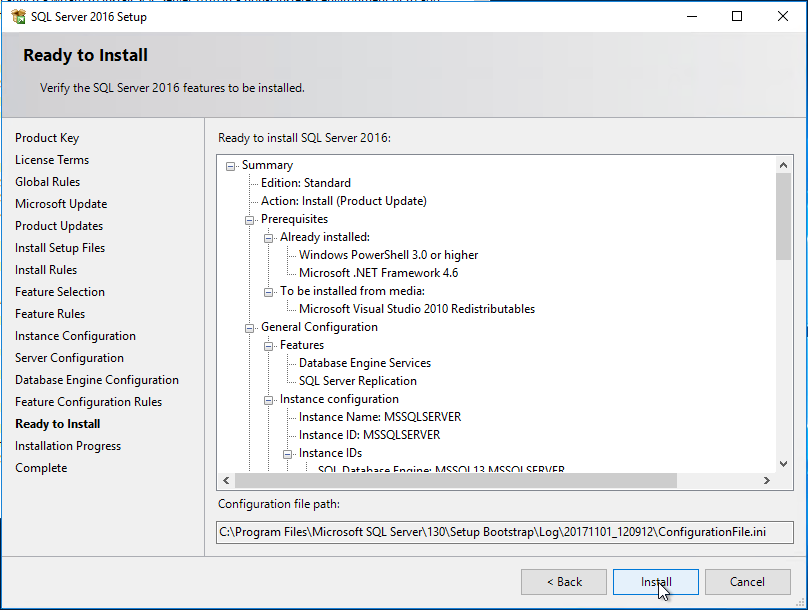Screen dimensions: 808x610
Task: Select the Installation Progress step
Action: 68,446
